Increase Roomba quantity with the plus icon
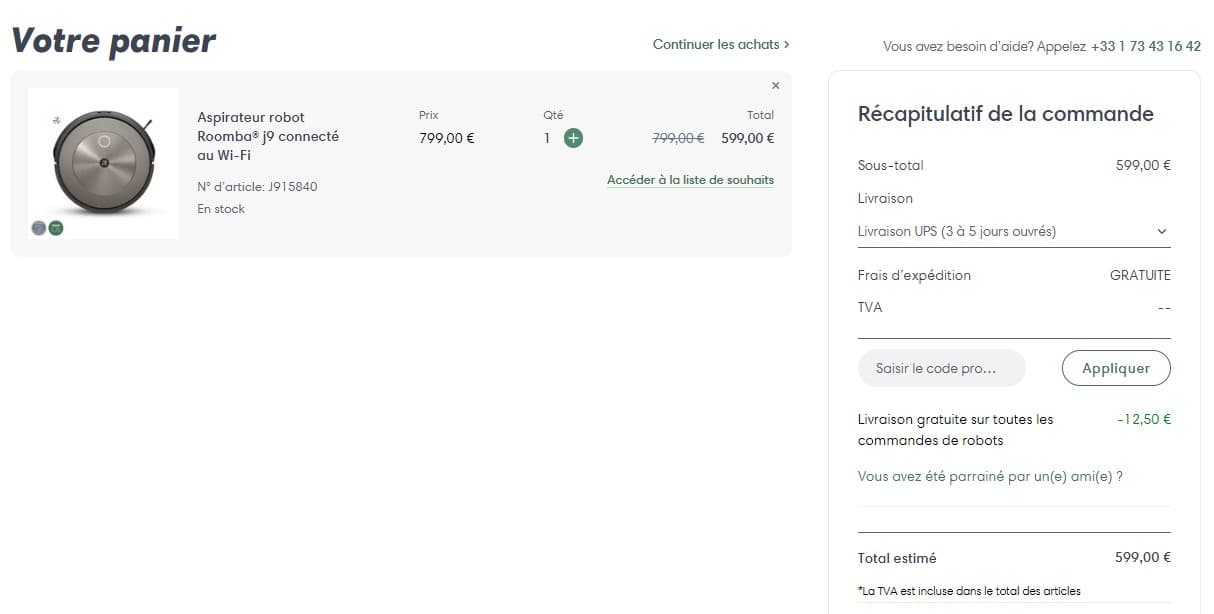The width and height of the screenshot is (1214, 614). (x=573, y=138)
